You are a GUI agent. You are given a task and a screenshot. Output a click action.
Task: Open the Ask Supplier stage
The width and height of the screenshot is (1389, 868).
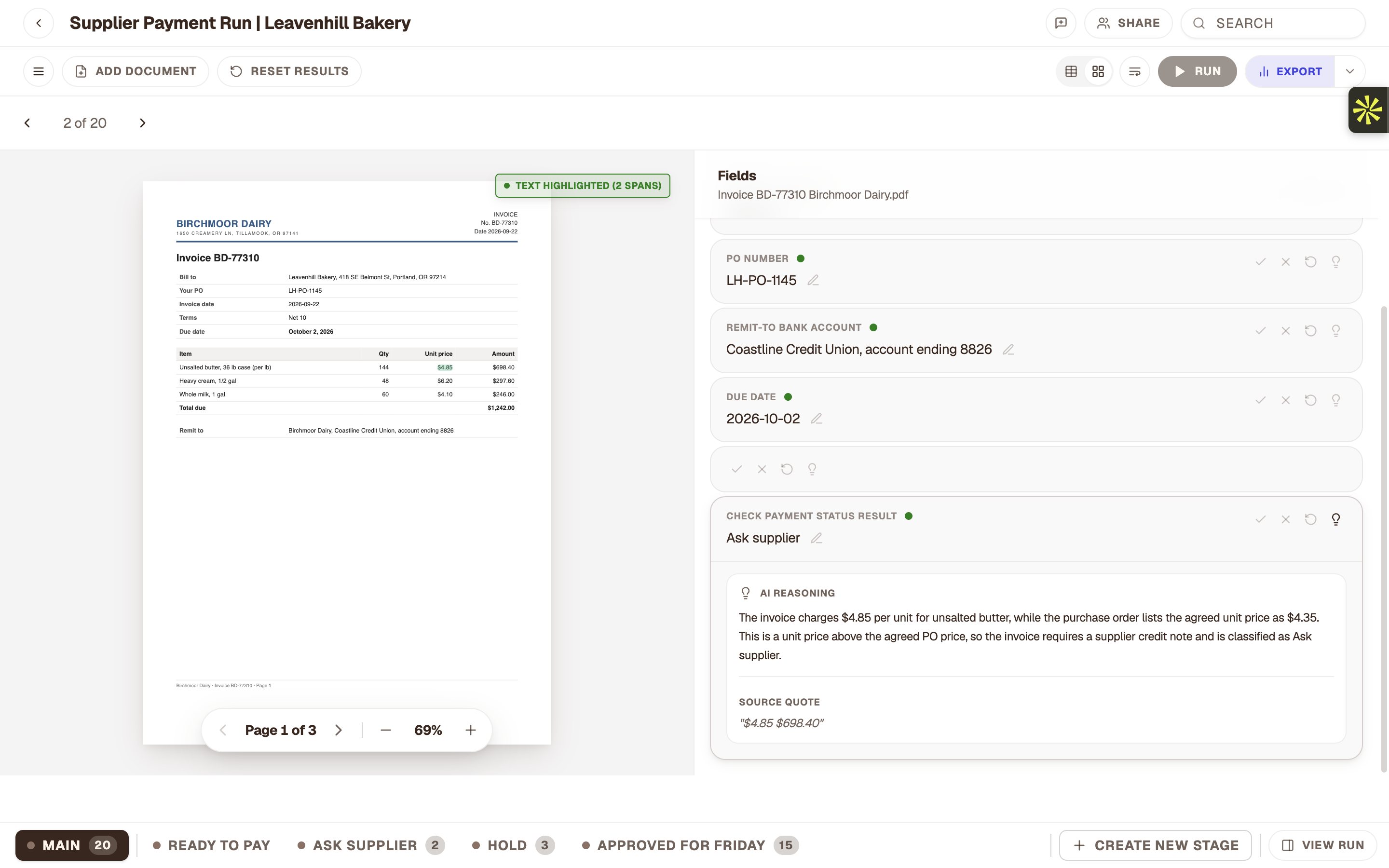tap(371, 845)
